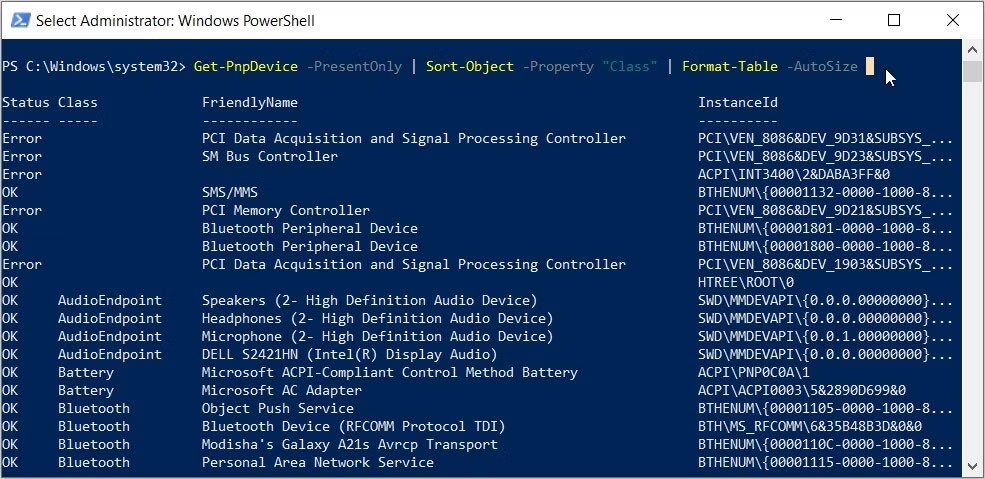Click the FriendlyName column header
985x479 pixels.
coord(249,102)
